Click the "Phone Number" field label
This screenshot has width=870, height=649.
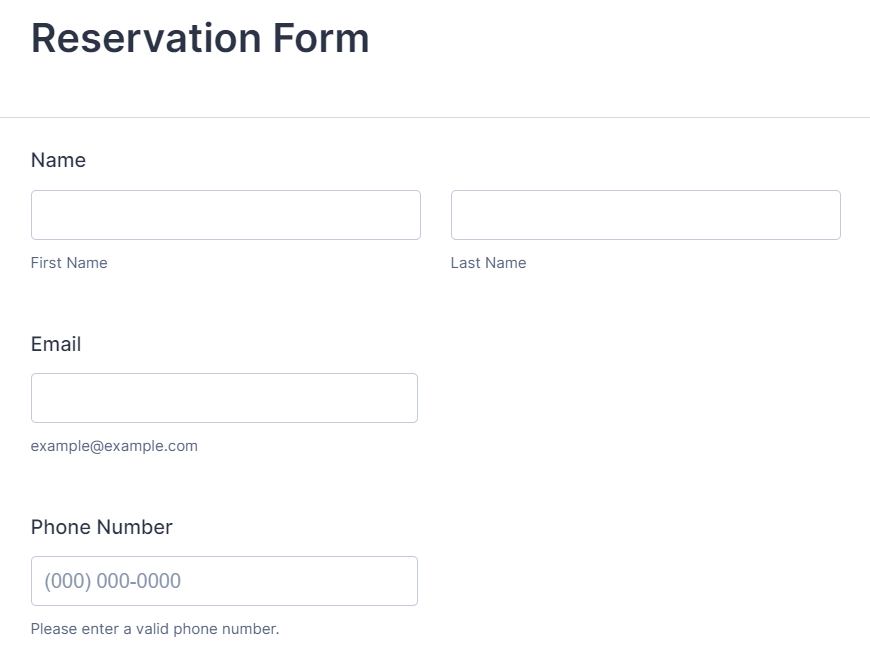point(101,527)
